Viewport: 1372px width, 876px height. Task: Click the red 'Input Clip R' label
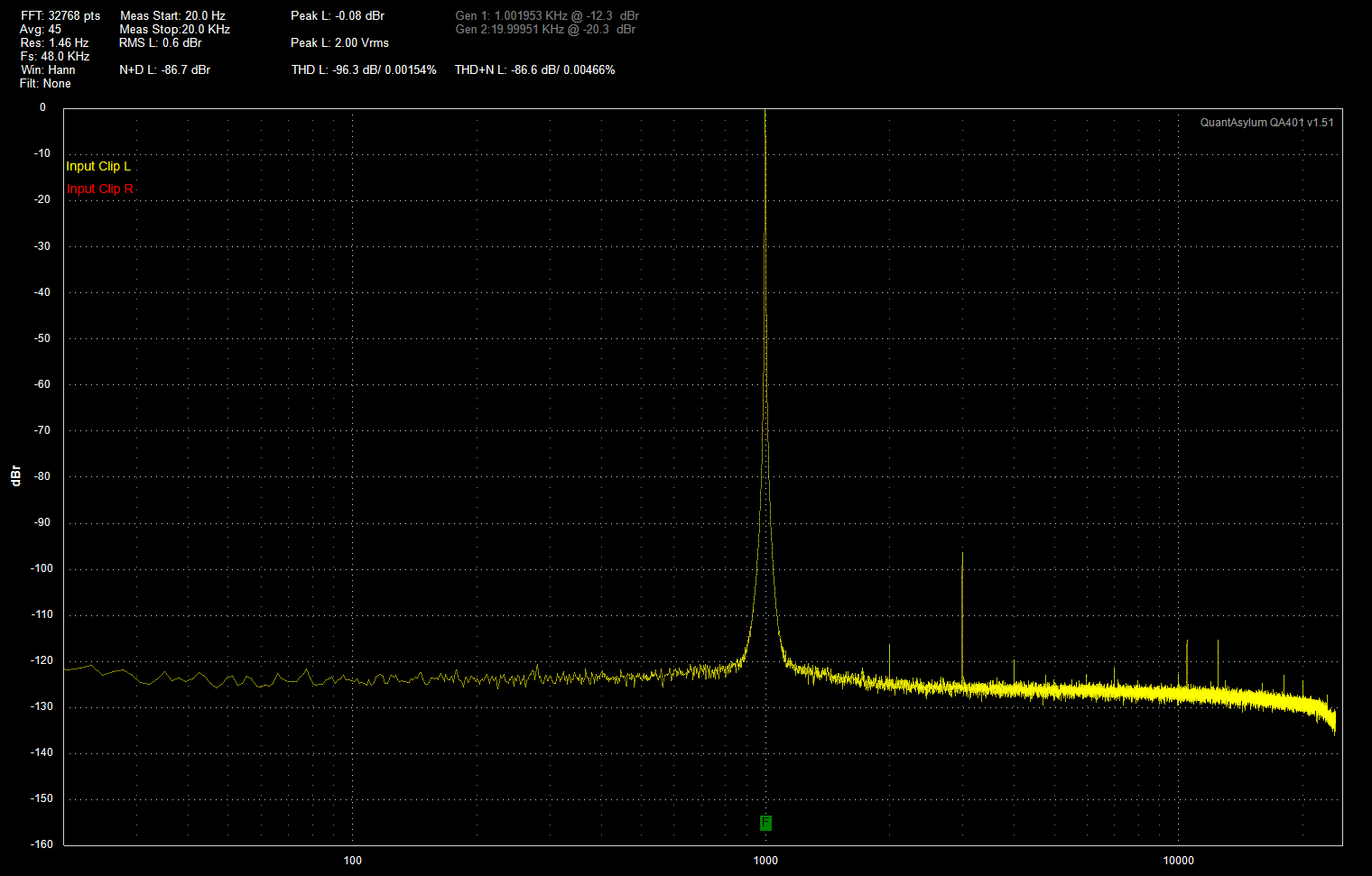click(x=99, y=189)
